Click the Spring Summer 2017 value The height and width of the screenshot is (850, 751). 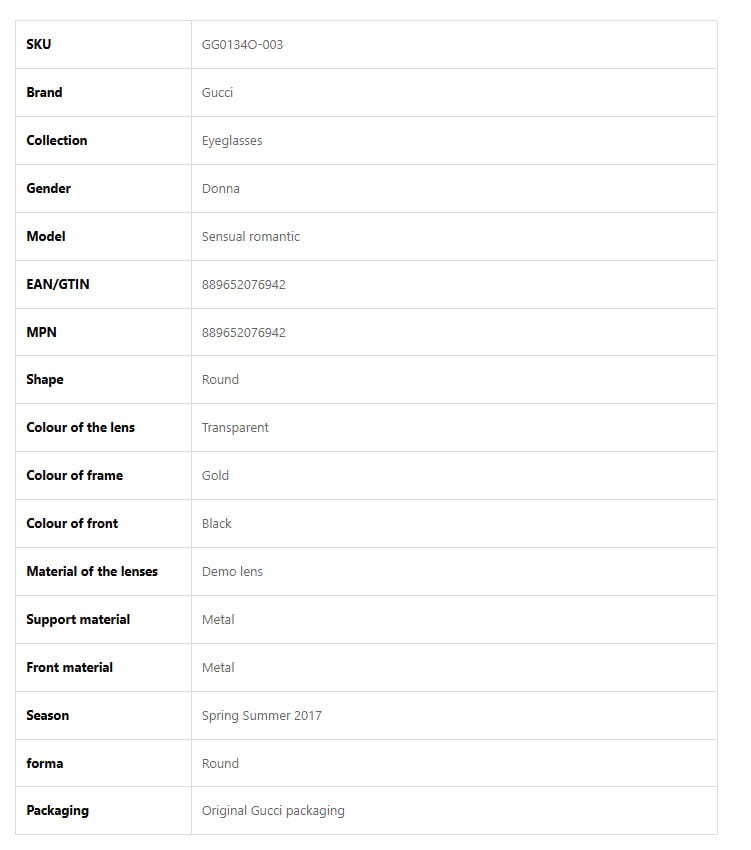(x=261, y=716)
